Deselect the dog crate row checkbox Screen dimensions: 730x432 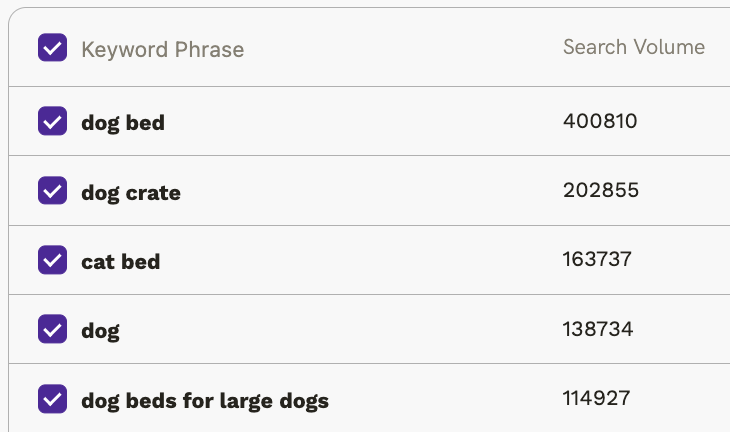pos(52,191)
